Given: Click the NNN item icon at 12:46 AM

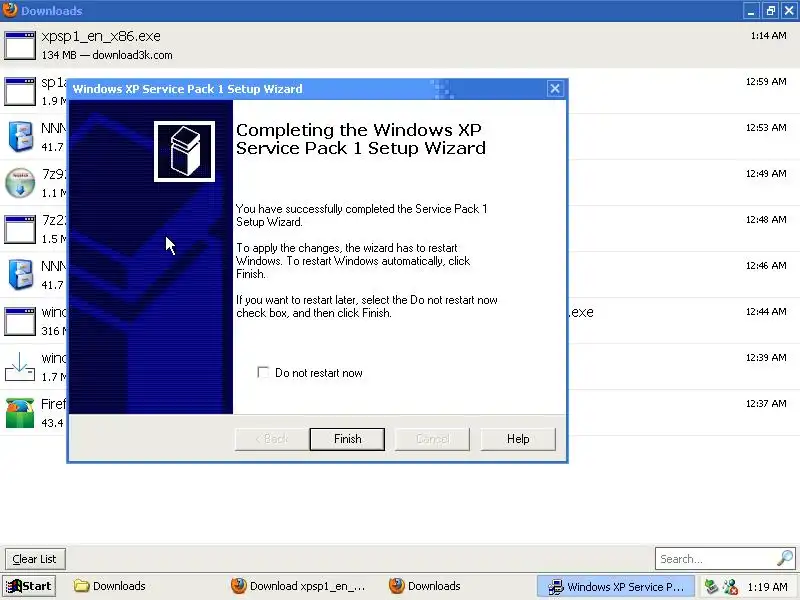Looking at the screenshot, I should tap(20, 274).
